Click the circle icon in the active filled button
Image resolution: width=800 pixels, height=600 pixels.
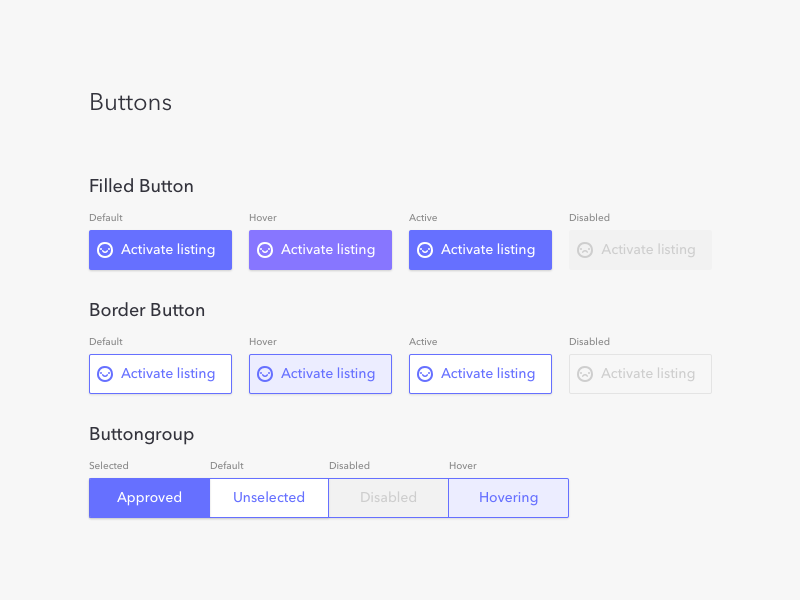pos(425,250)
